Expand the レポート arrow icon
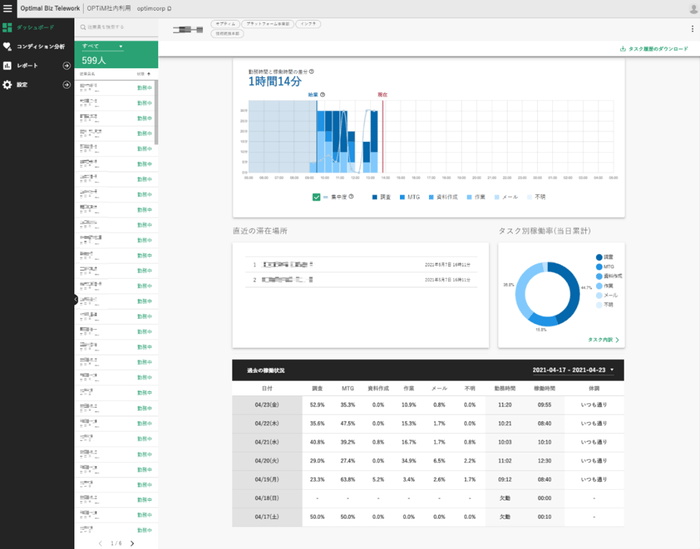700x549 pixels. pos(66,66)
